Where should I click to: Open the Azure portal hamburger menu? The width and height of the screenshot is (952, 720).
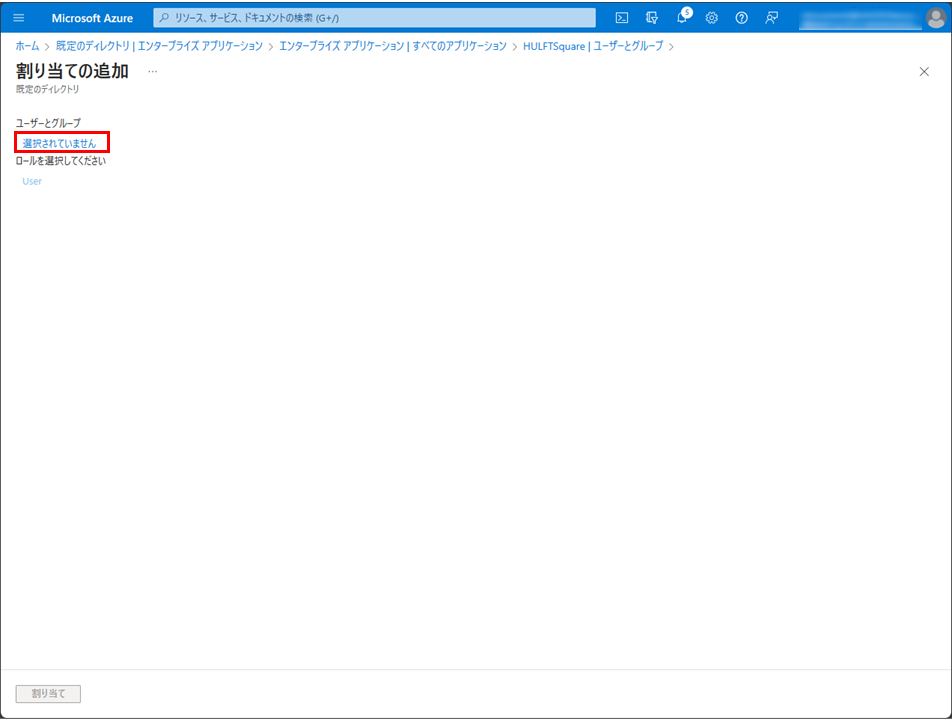click(x=18, y=18)
